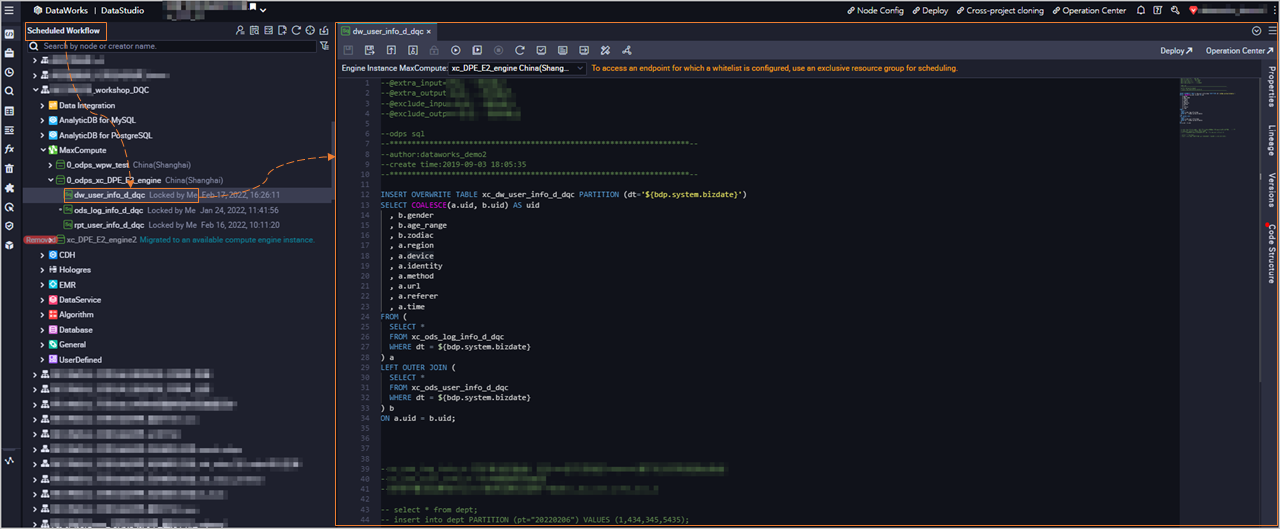Click the create new file icon in workflow toolbar
This screenshot has height=529, width=1280.
click(x=282, y=30)
